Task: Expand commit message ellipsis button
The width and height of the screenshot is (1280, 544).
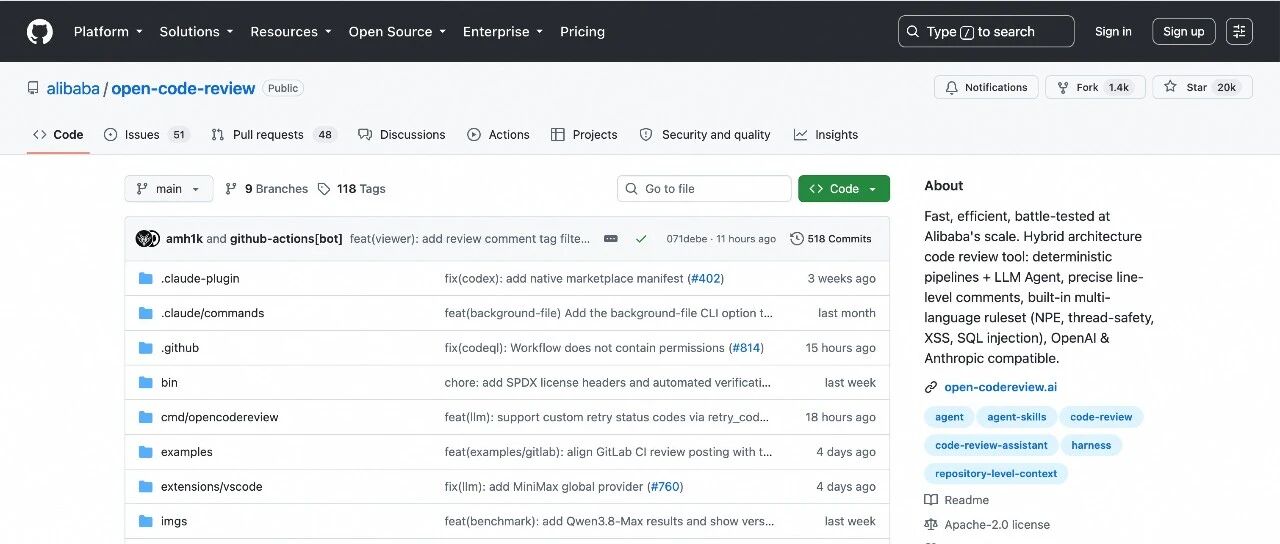Action: click(x=611, y=239)
